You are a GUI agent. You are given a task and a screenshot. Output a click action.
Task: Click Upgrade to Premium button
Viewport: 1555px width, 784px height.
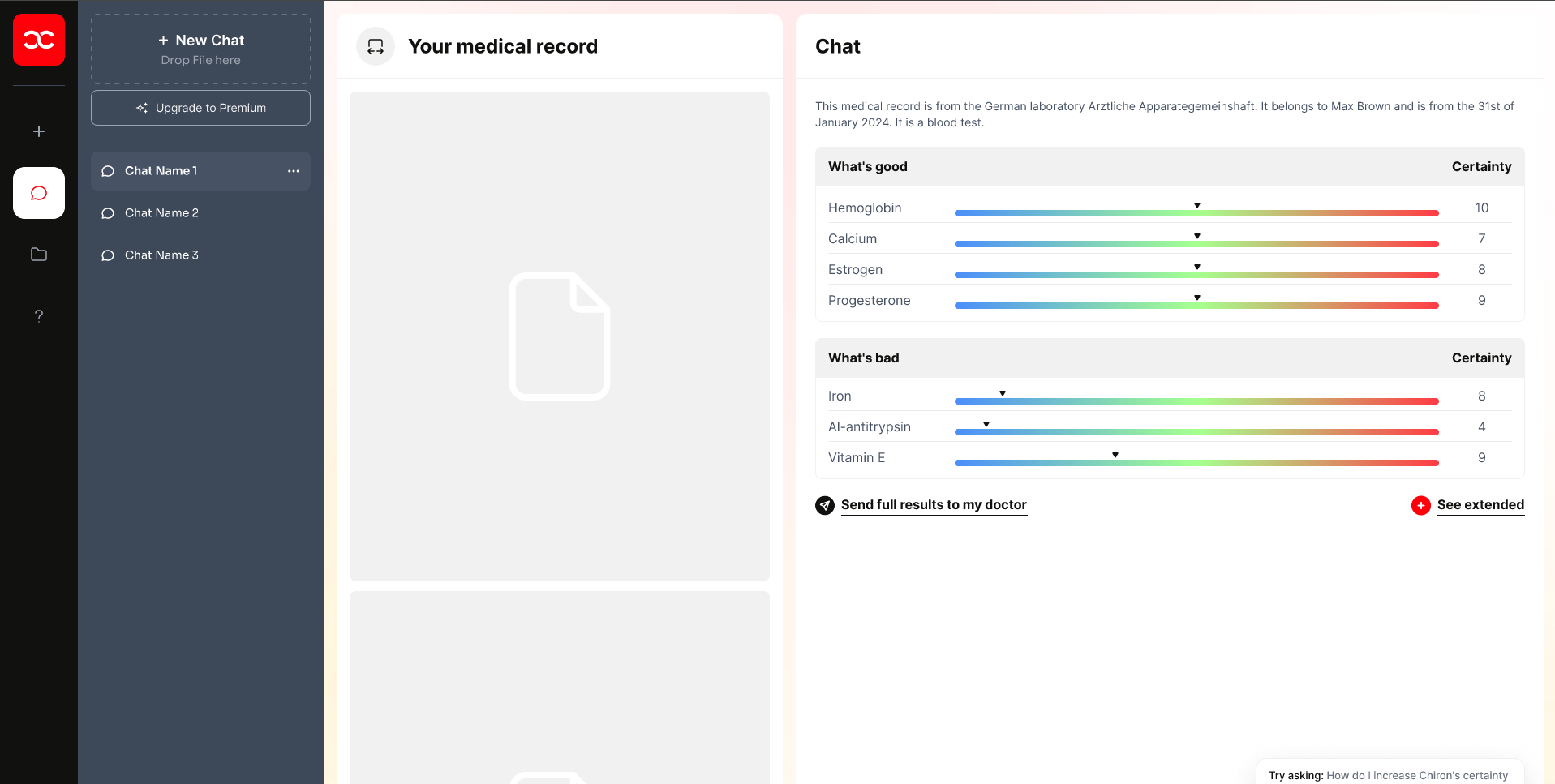click(200, 108)
